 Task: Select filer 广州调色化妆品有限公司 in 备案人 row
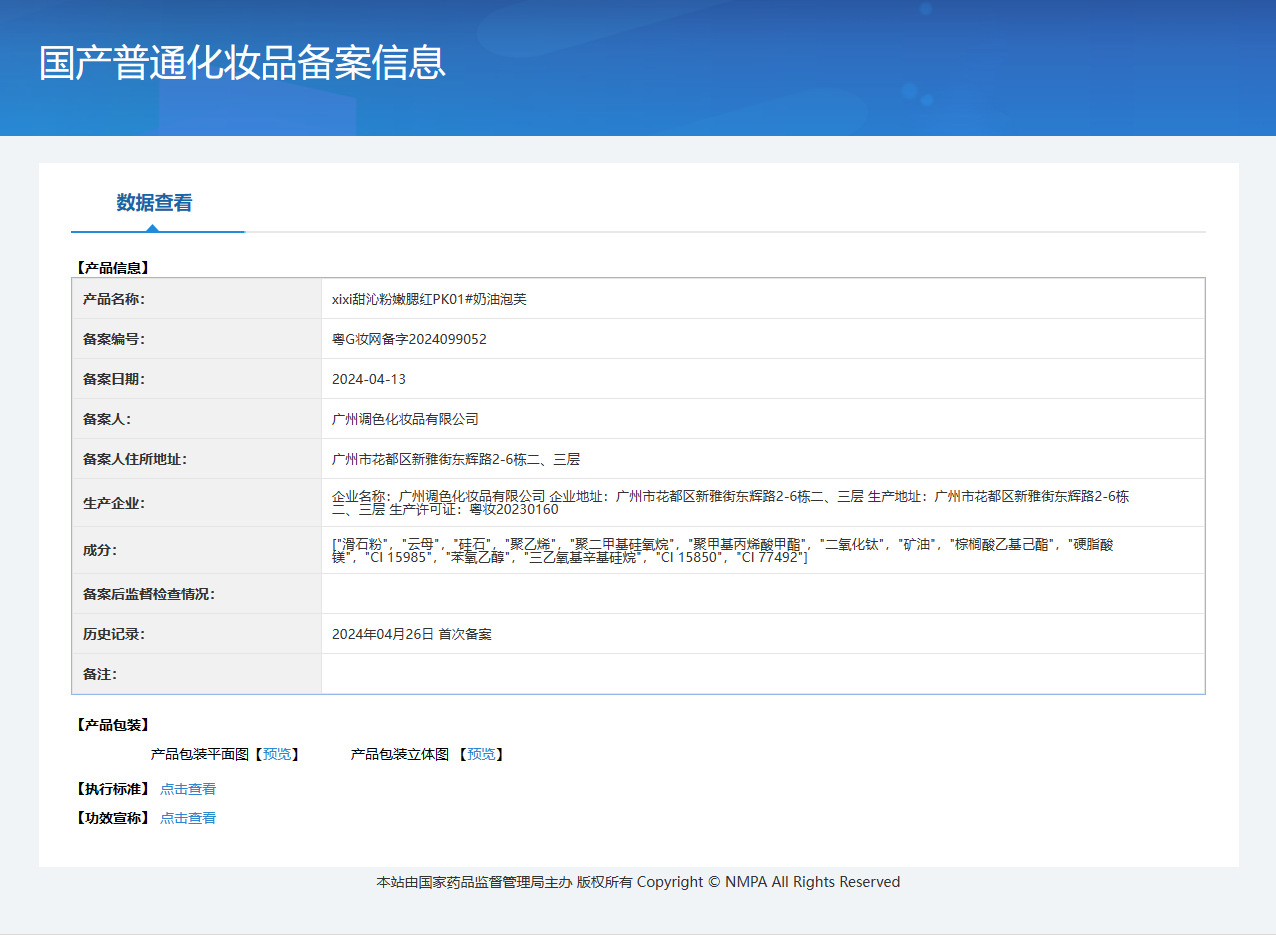(x=405, y=419)
